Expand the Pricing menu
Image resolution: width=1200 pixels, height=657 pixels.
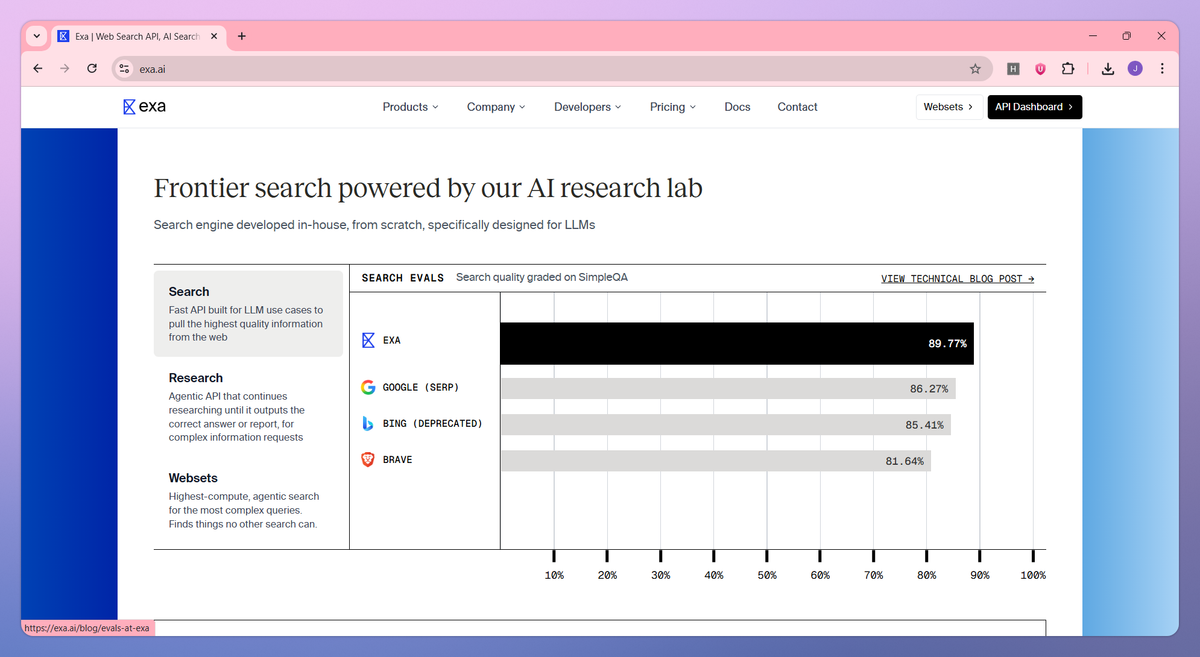(x=673, y=107)
